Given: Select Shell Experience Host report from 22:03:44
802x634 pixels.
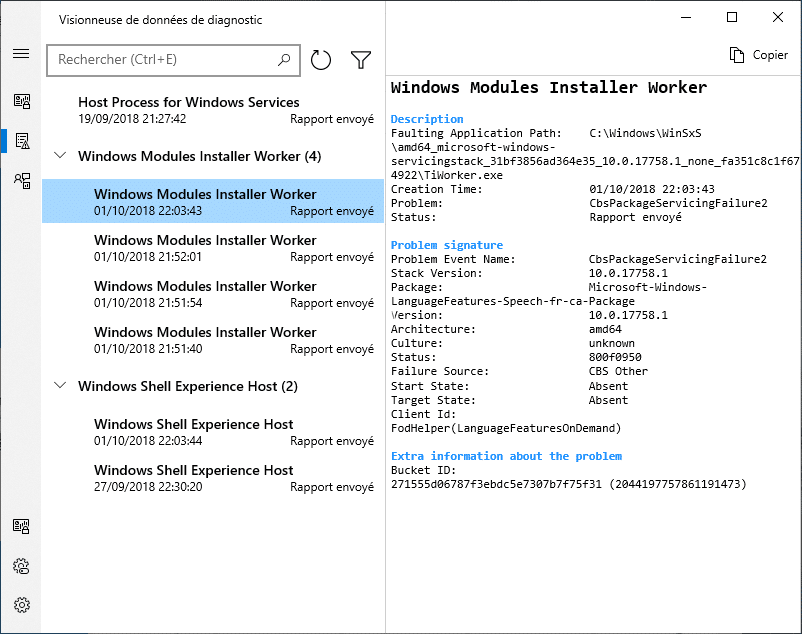Looking at the screenshot, I should 213,432.
